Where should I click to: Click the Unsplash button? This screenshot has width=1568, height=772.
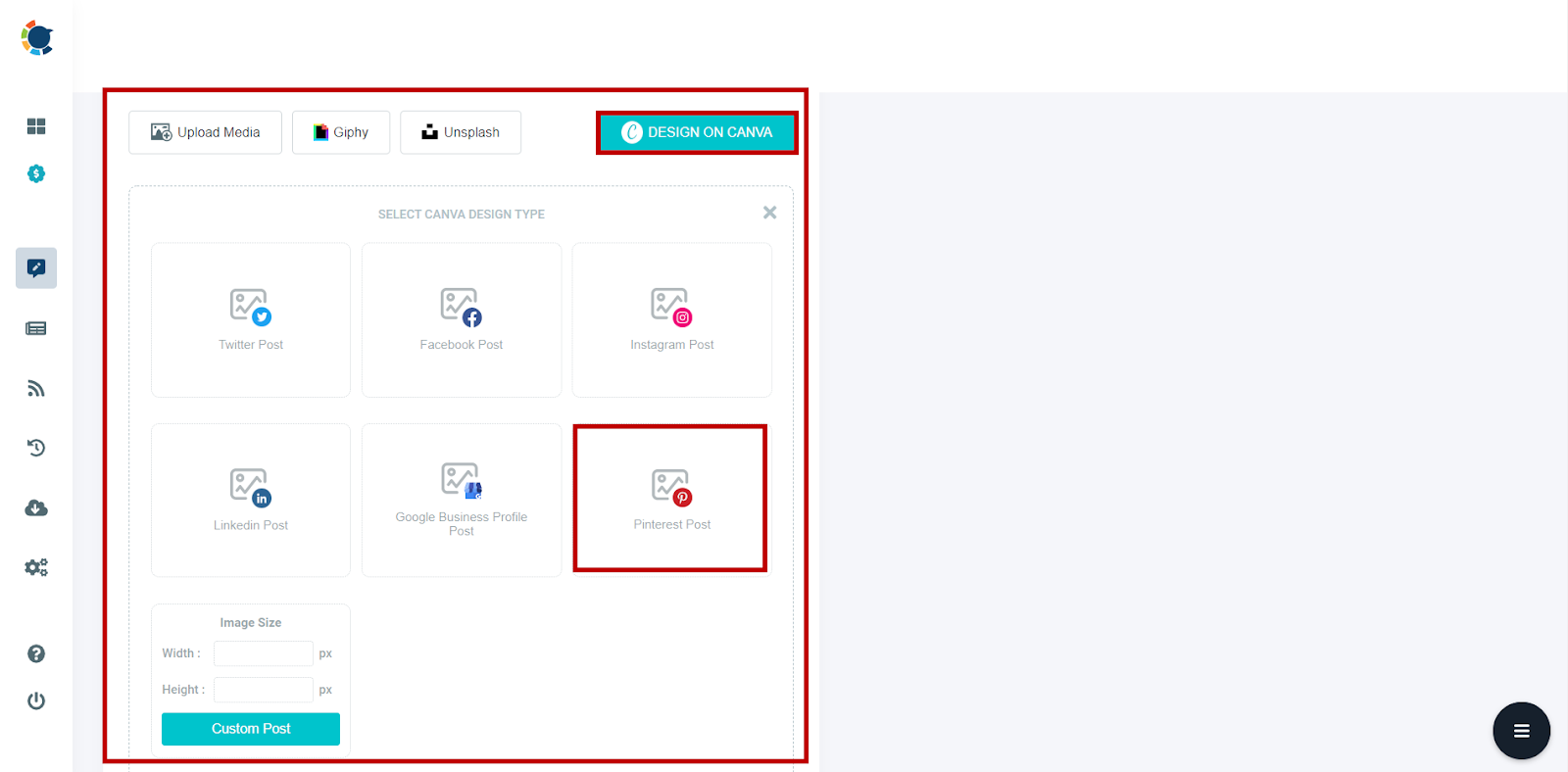pos(461,132)
